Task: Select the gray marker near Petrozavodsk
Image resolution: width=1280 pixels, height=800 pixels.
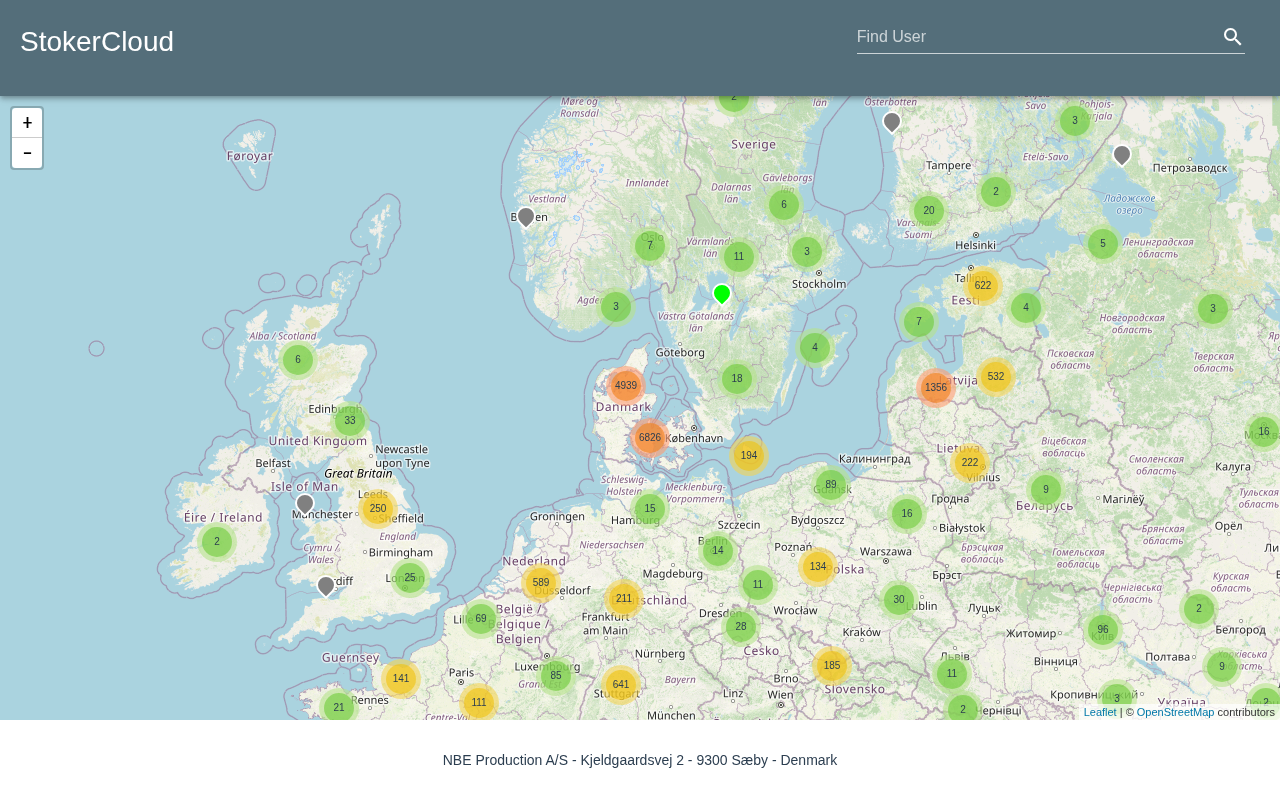Action: 1122,154
